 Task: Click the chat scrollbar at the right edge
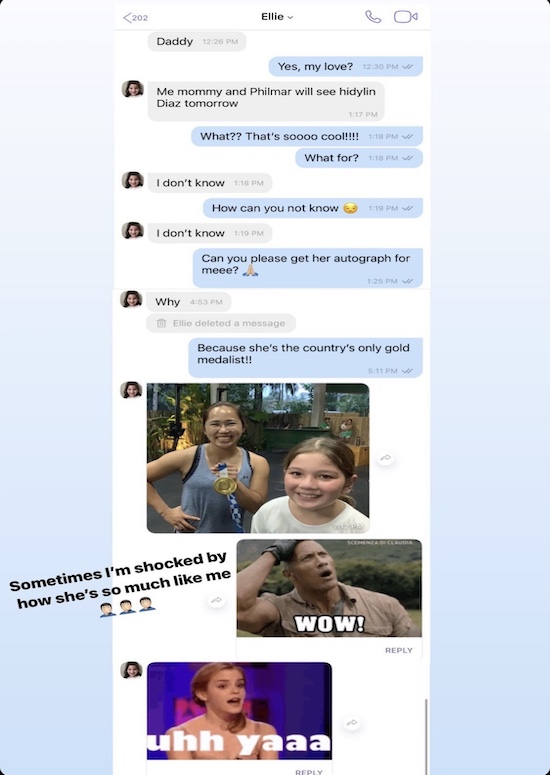pos(426,736)
